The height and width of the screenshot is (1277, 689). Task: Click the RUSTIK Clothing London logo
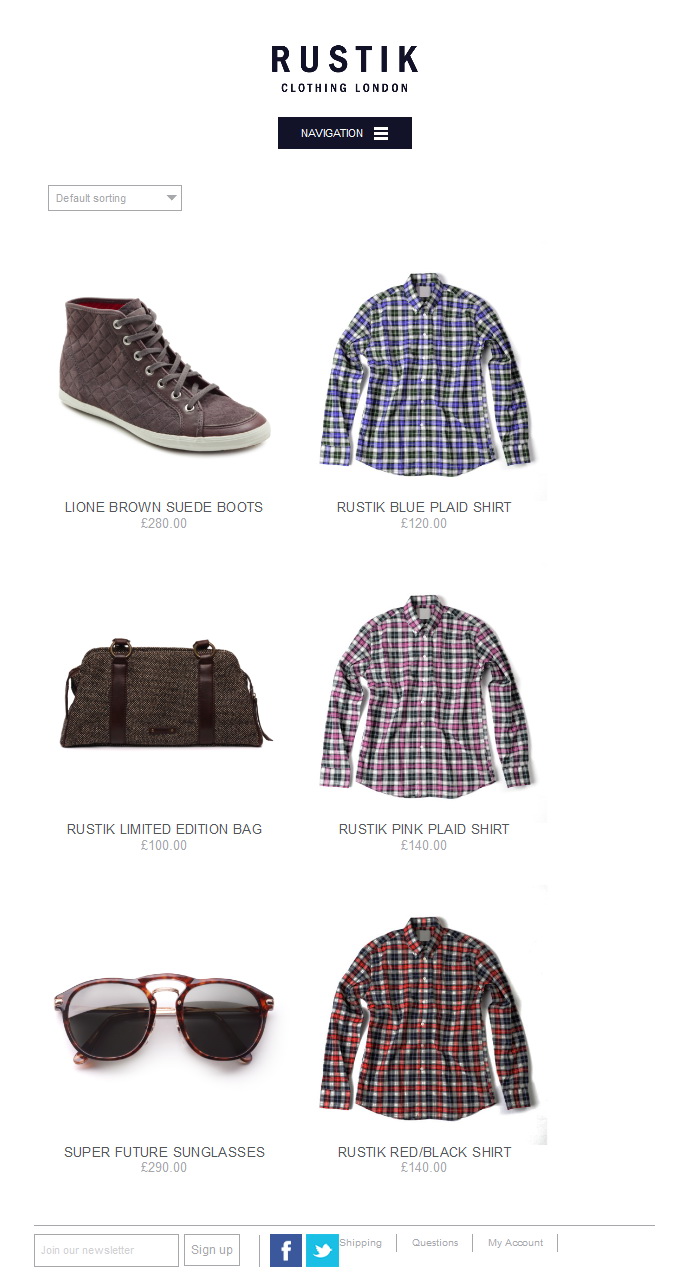pyautogui.click(x=345, y=69)
